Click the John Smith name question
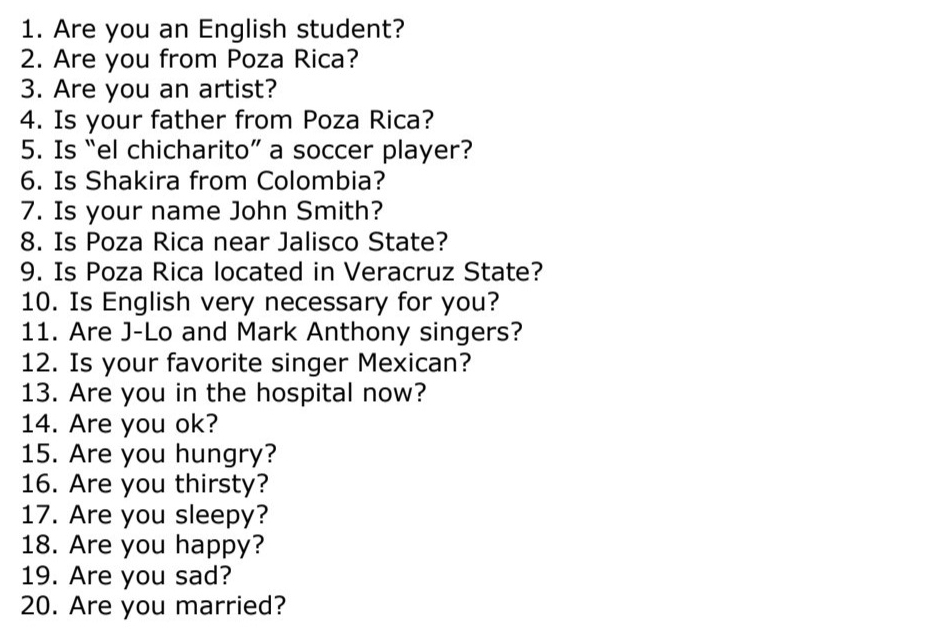Viewport: 940px width, 630px height. coord(202,212)
